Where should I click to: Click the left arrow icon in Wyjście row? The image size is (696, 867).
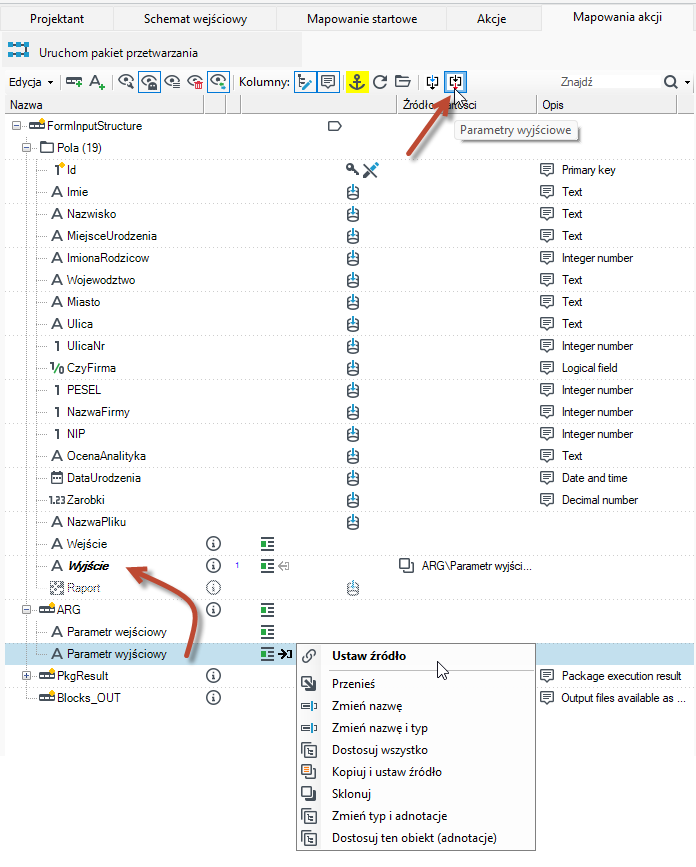point(284,566)
